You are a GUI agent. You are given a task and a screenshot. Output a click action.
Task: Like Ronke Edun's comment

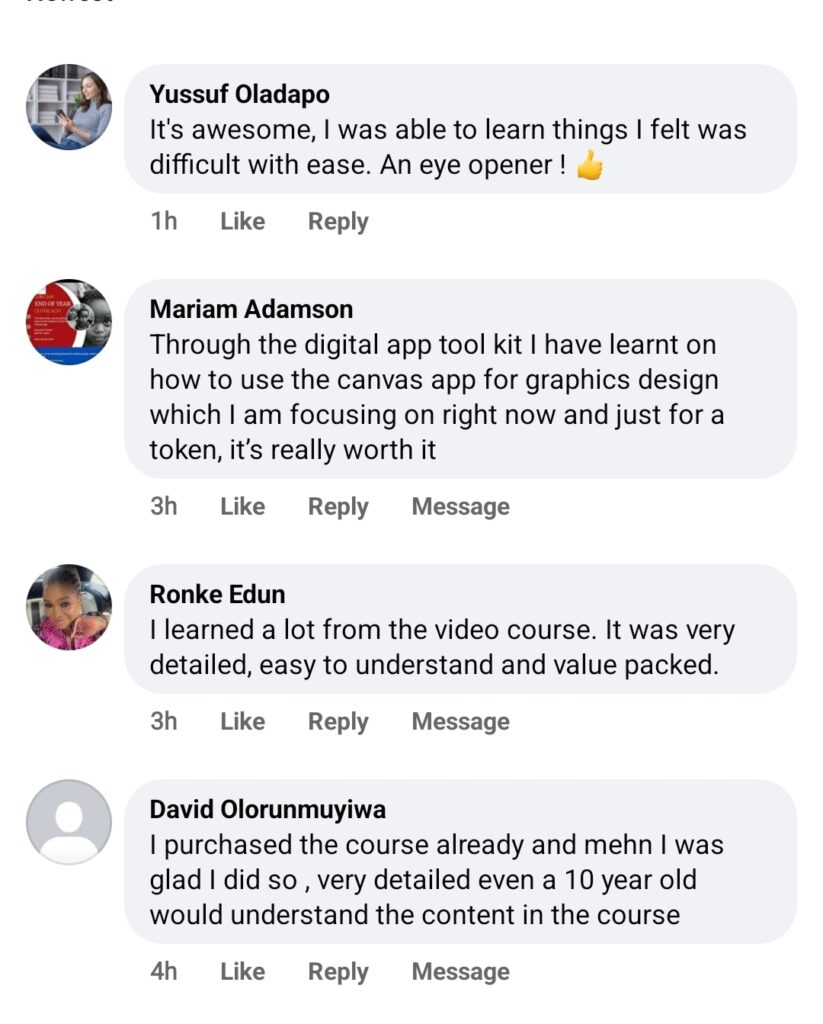(242, 721)
